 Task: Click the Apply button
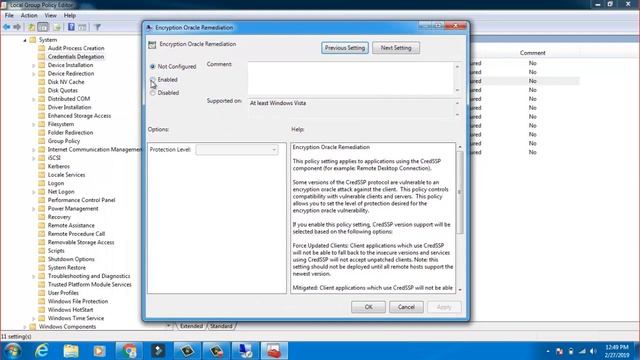pos(444,307)
